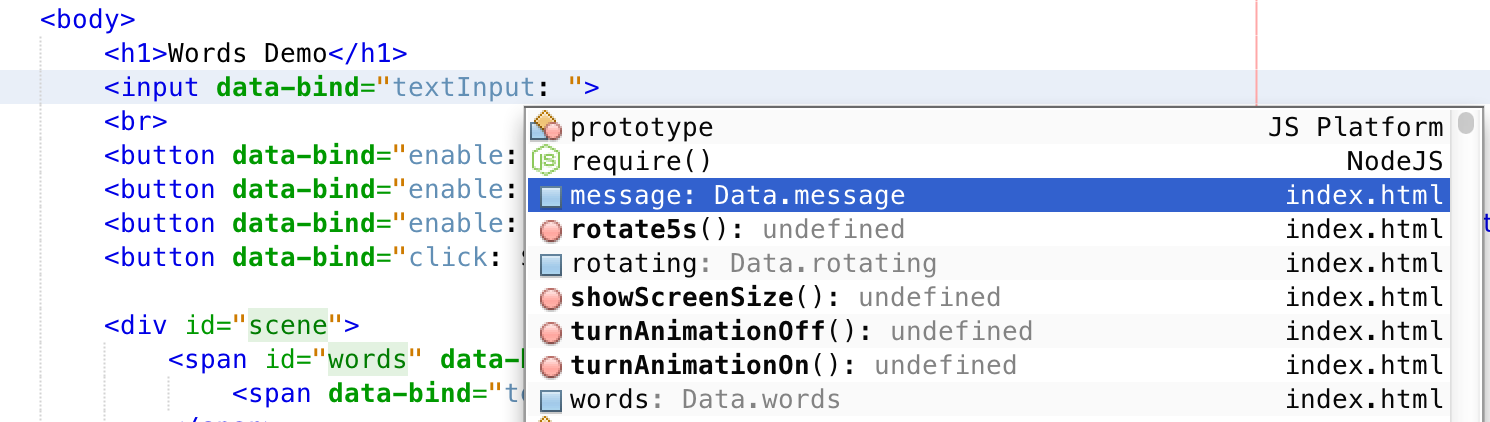Click the red method icon beside showScreenSize()

pos(550,298)
